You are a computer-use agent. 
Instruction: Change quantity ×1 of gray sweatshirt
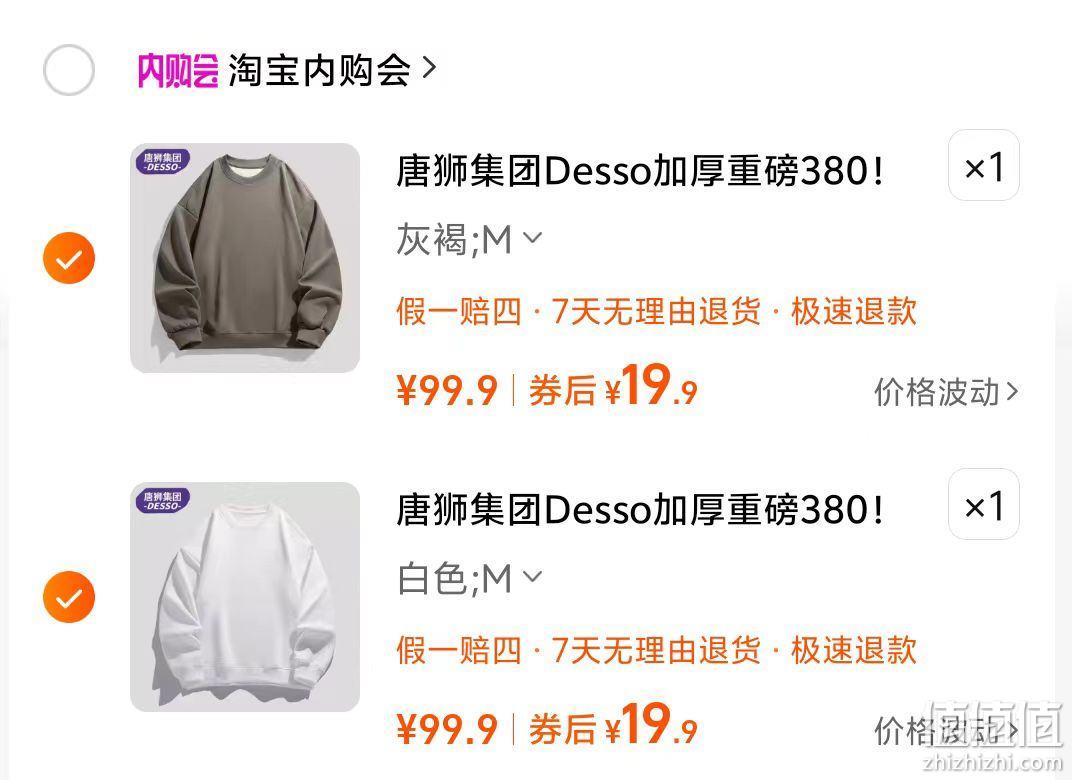pyautogui.click(x=984, y=165)
